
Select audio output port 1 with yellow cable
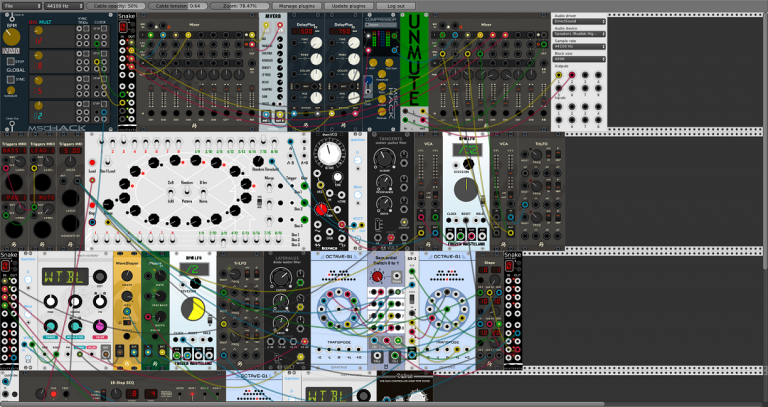click(x=559, y=75)
